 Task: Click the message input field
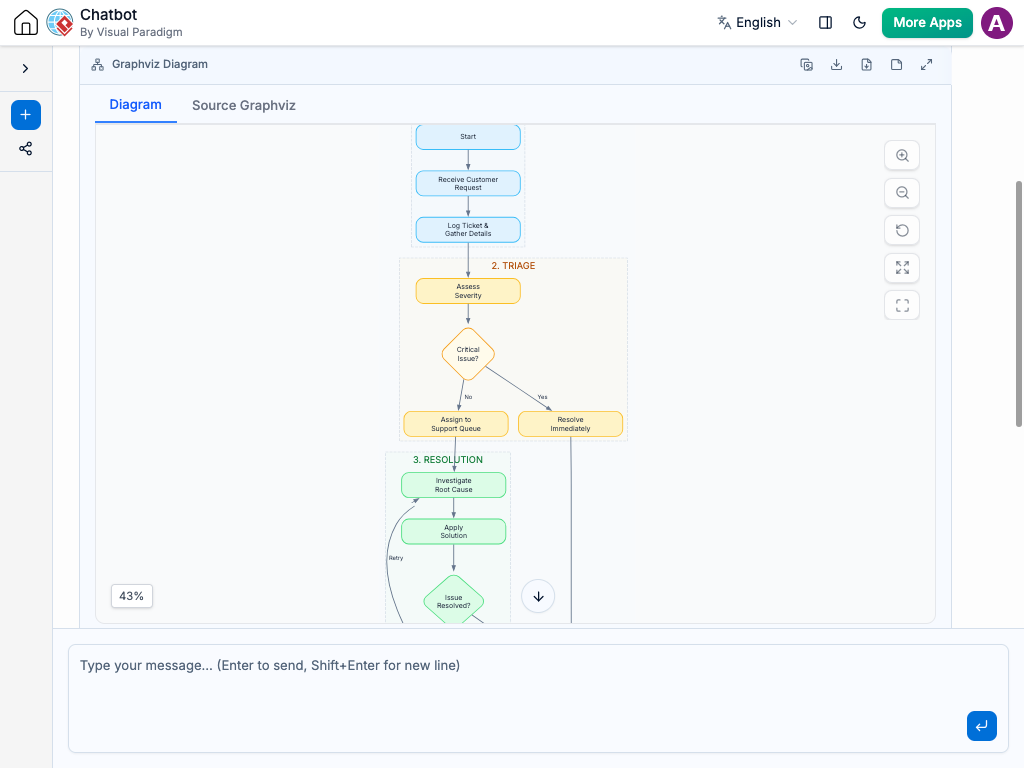pos(538,699)
